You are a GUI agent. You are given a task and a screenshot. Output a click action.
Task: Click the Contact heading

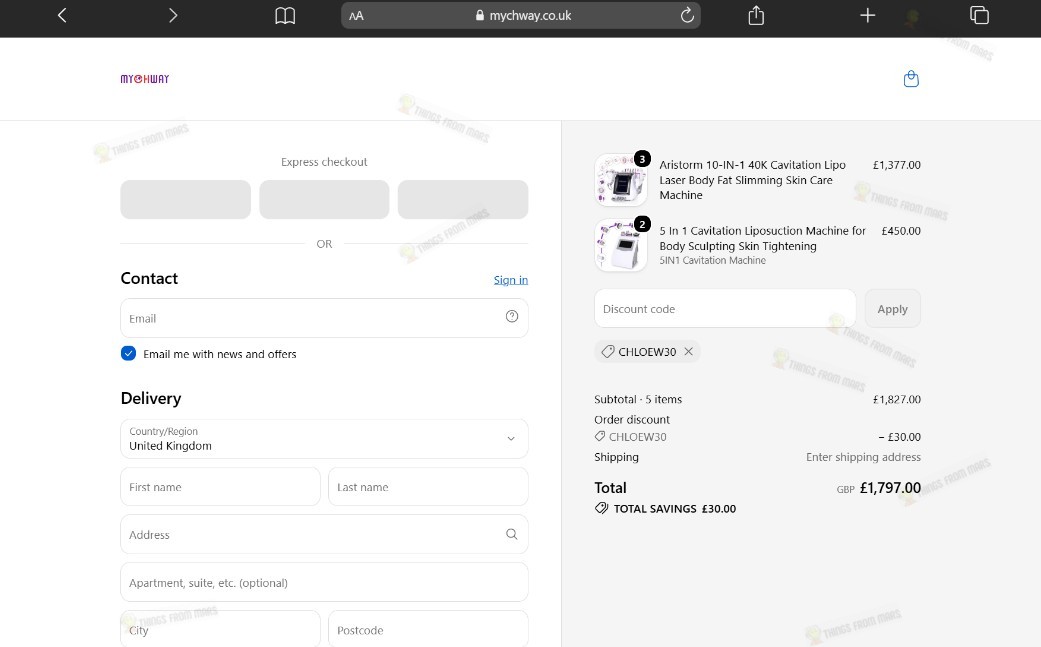[149, 279]
